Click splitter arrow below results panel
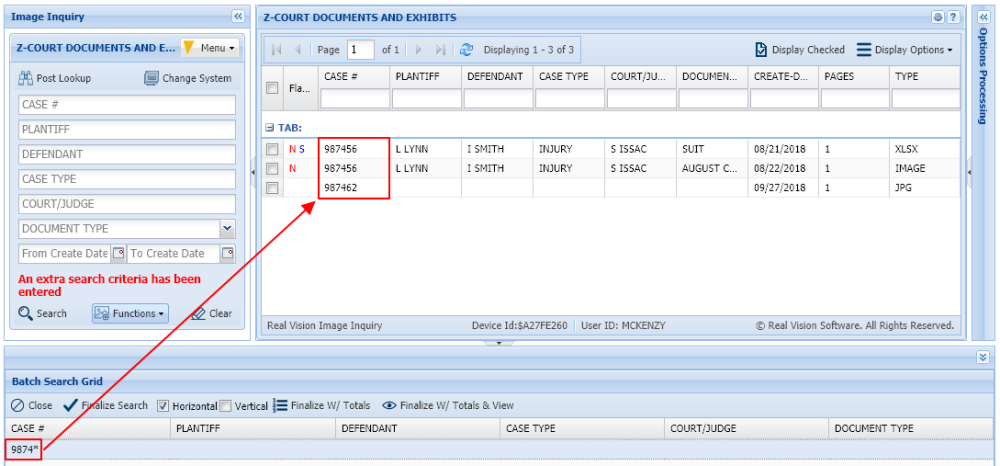1000x466 pixels. click(x=499, y=343)
